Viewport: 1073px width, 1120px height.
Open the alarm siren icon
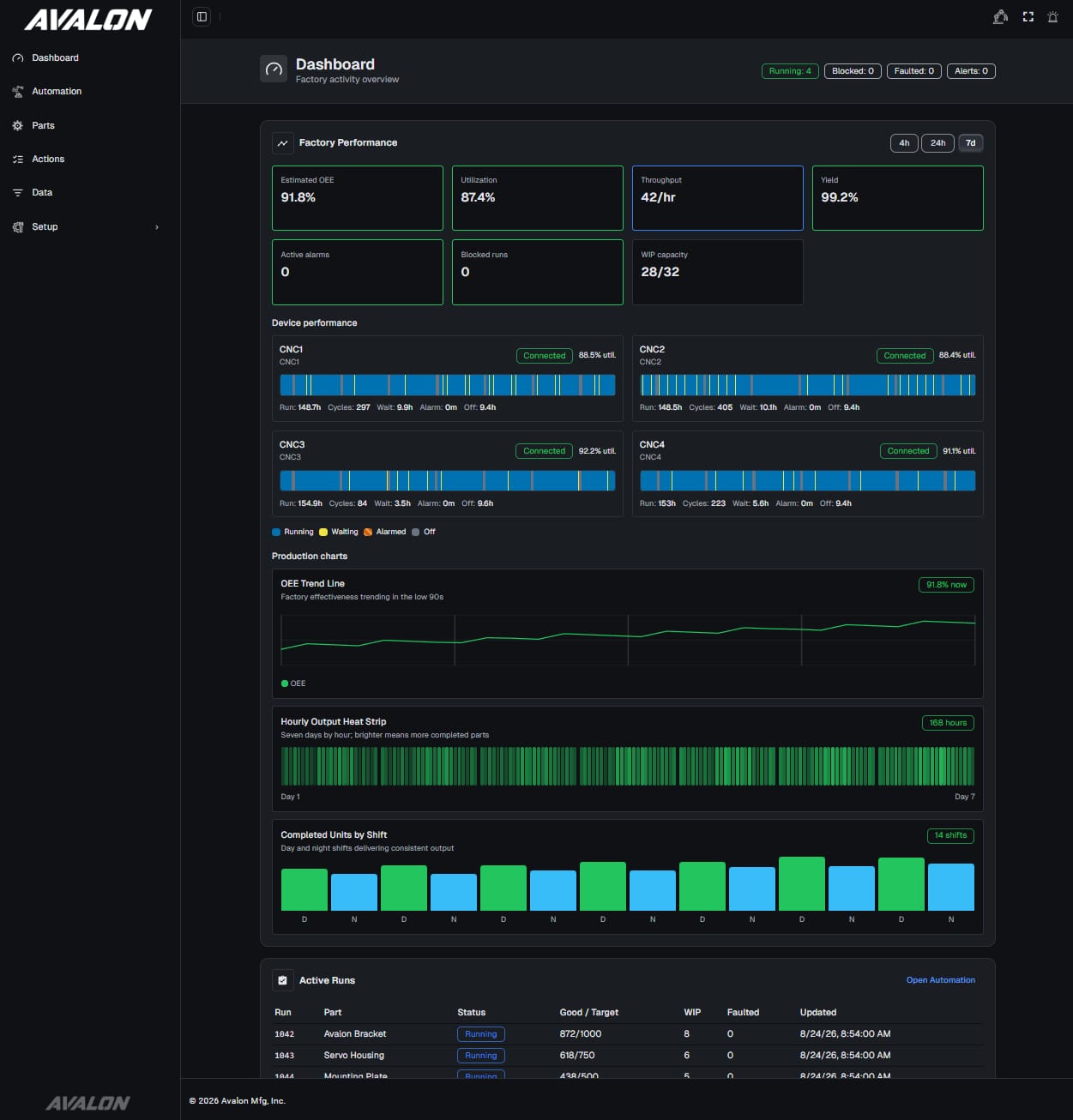tap(1052, 16)
